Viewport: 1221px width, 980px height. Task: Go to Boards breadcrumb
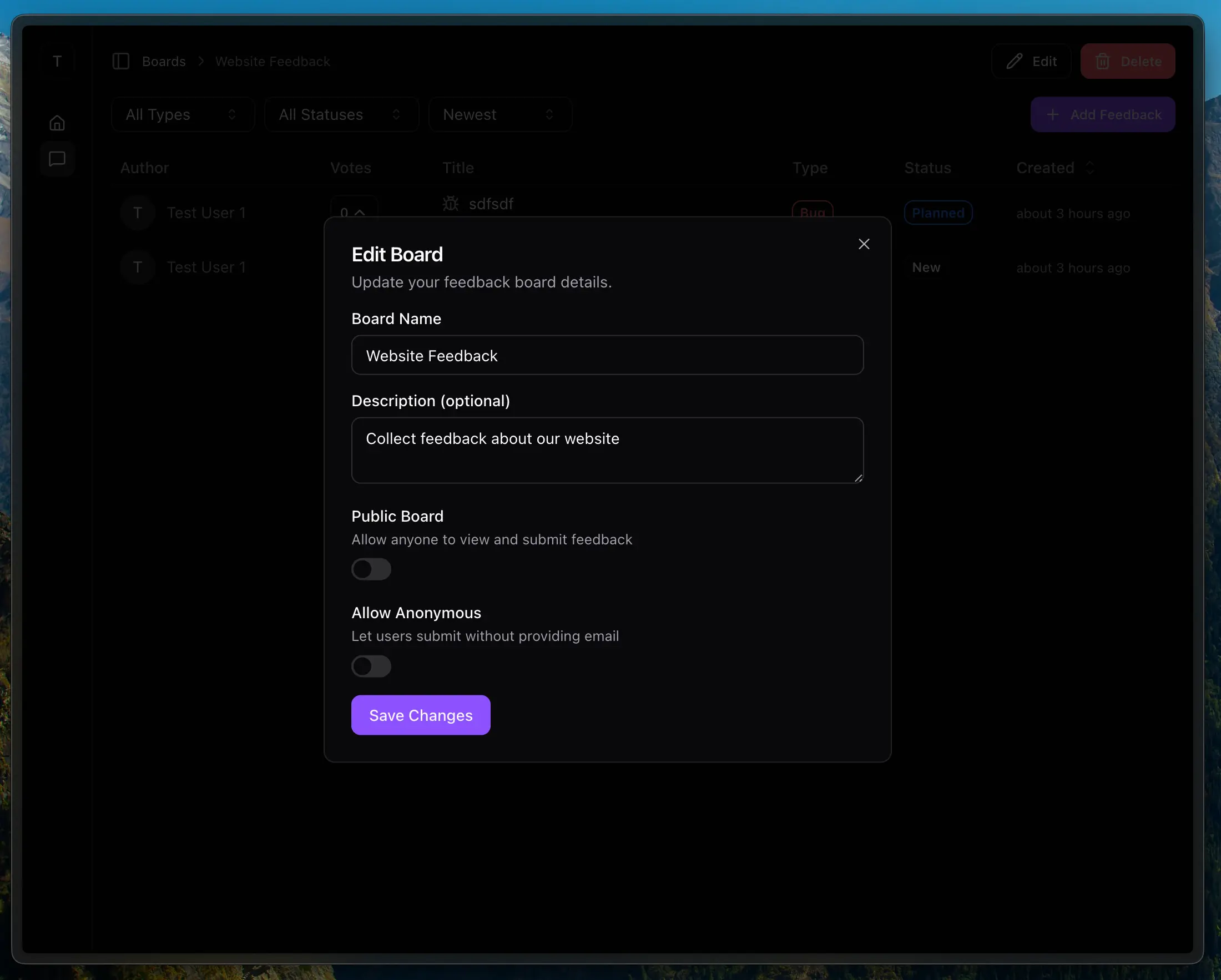pyautogui.click(x=164, y=61)
